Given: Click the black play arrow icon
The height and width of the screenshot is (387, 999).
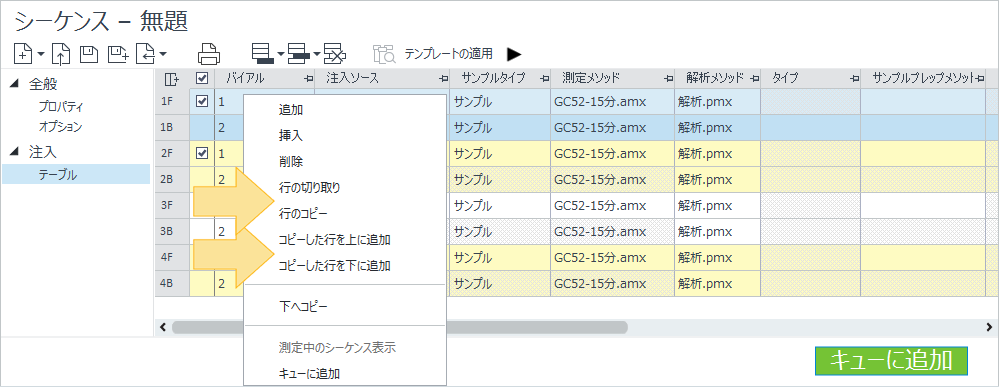Looking at the screenshot, I should (514, 54).
